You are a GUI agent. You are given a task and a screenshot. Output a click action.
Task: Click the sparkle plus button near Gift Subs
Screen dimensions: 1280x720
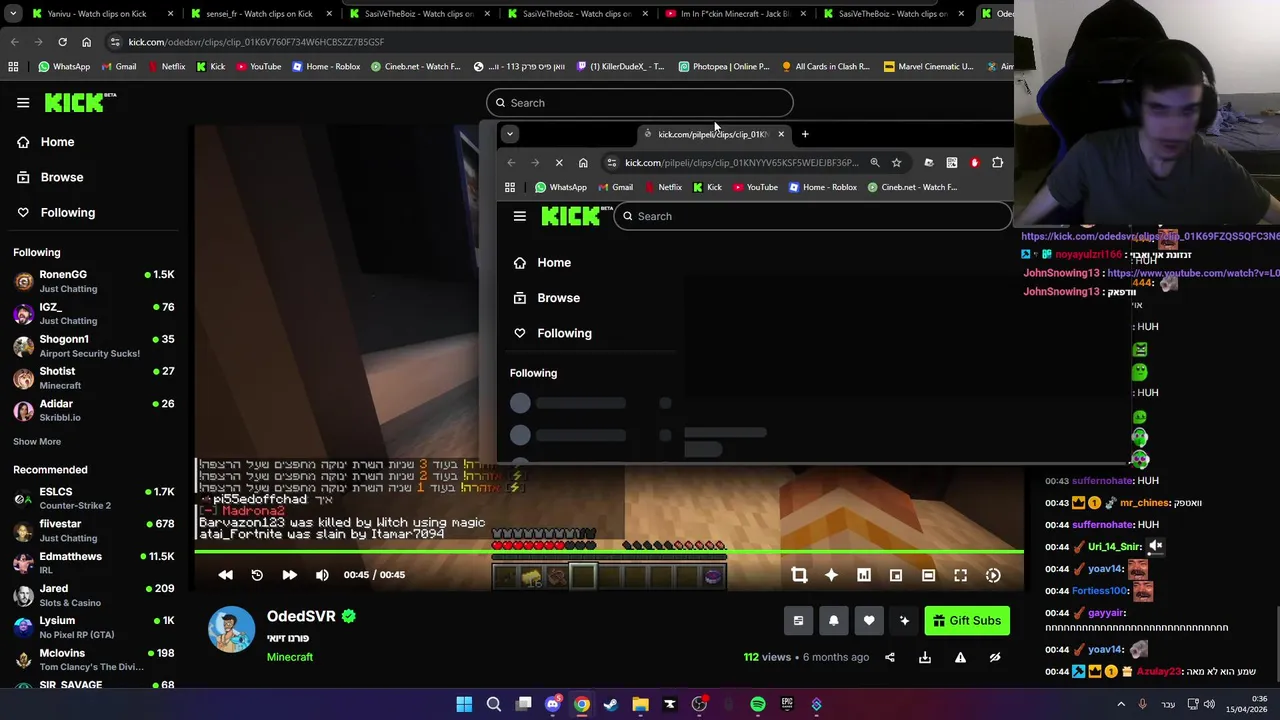[904, 621]
